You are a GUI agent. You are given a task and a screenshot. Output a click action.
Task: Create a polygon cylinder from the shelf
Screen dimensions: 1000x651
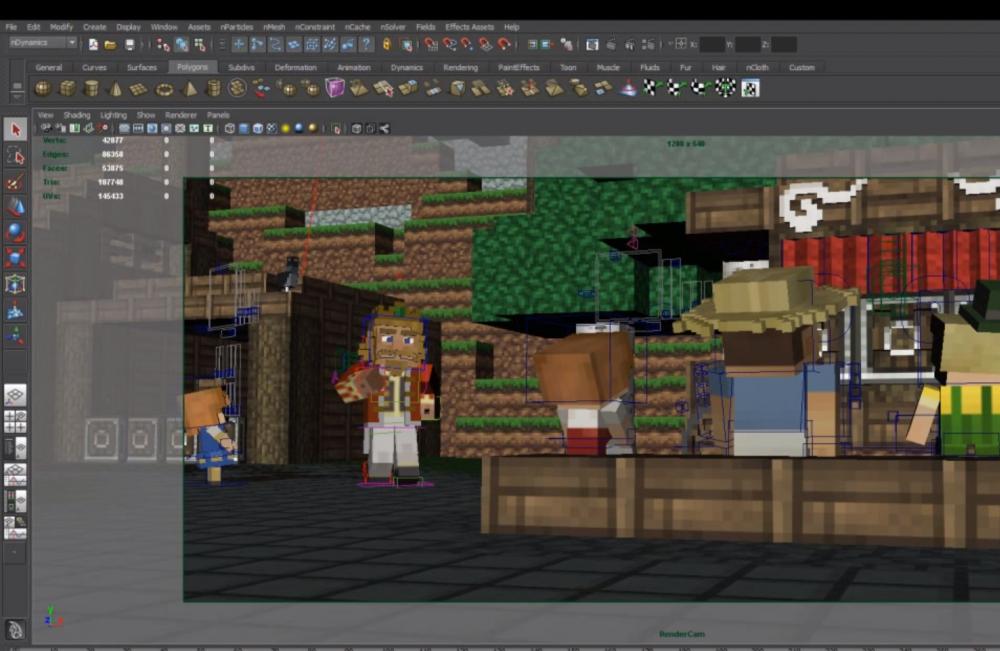[92, 89]
